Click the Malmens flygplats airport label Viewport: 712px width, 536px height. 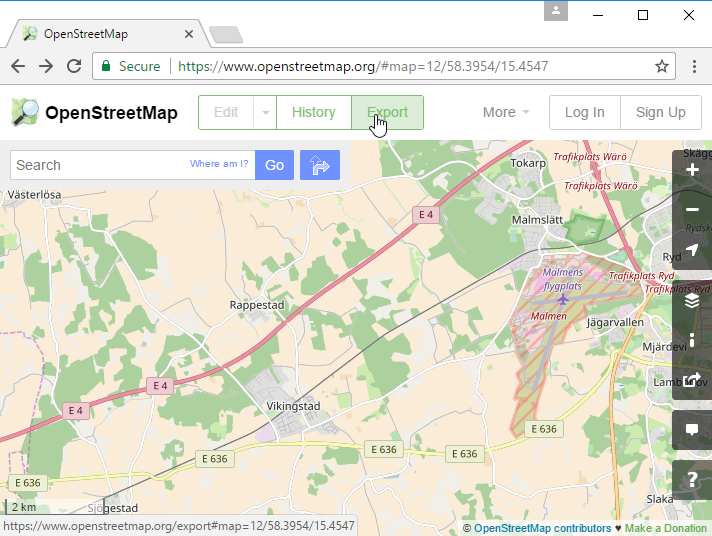tap(563, 279)
